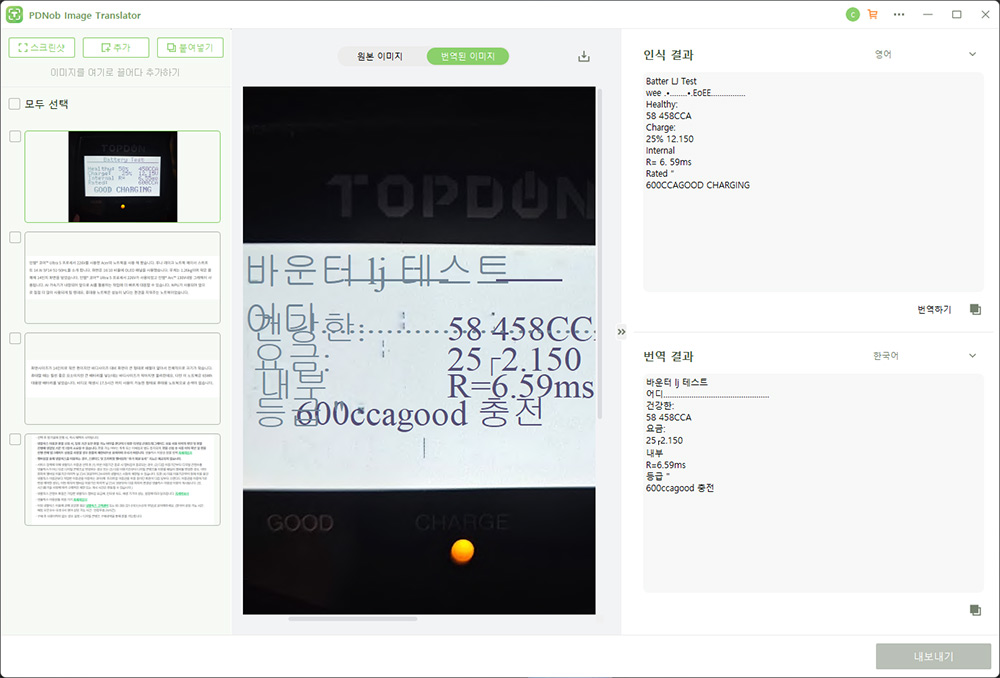
Task: Select the third text document thumbnail
Action: pyautogui.click(x=122, y=378)
